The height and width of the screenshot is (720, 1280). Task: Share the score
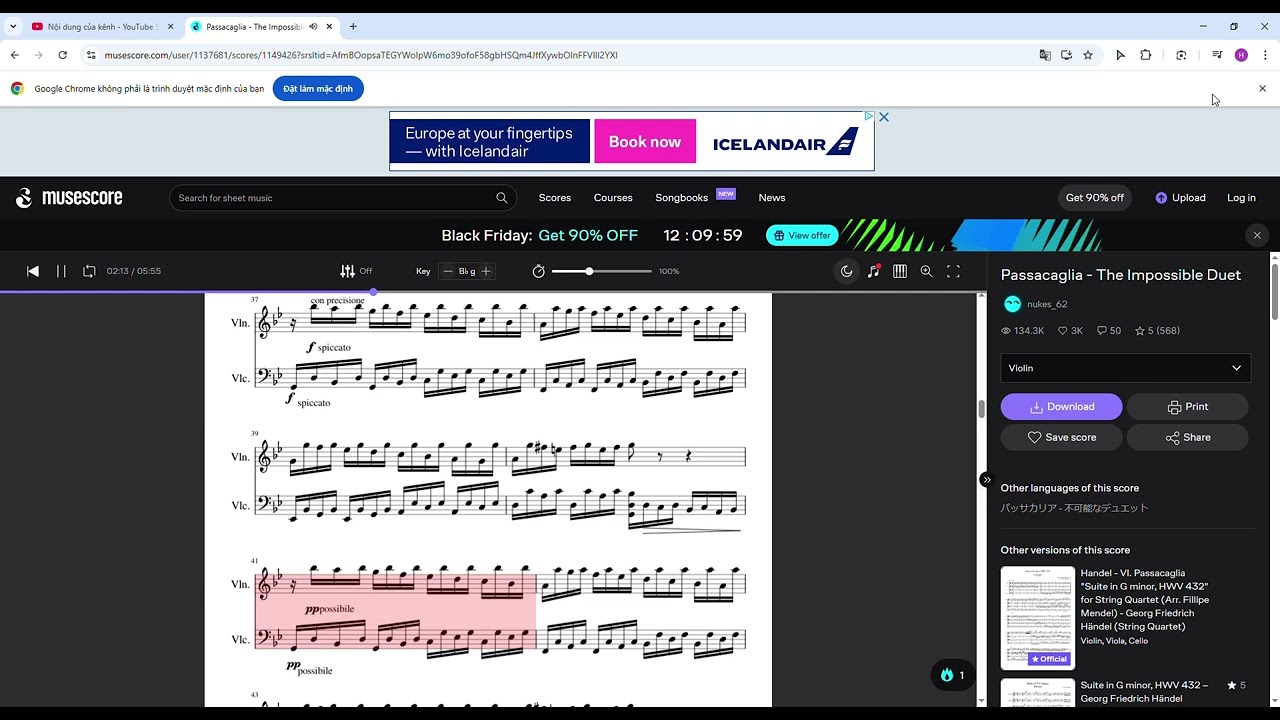[x=1188, y=437]
